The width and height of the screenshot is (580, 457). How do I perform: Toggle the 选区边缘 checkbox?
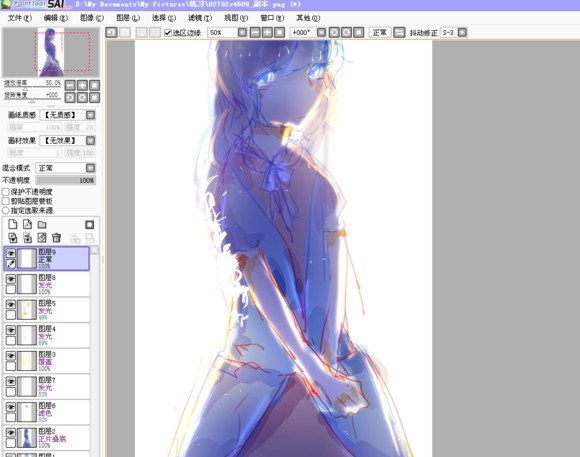pos(168,33)
